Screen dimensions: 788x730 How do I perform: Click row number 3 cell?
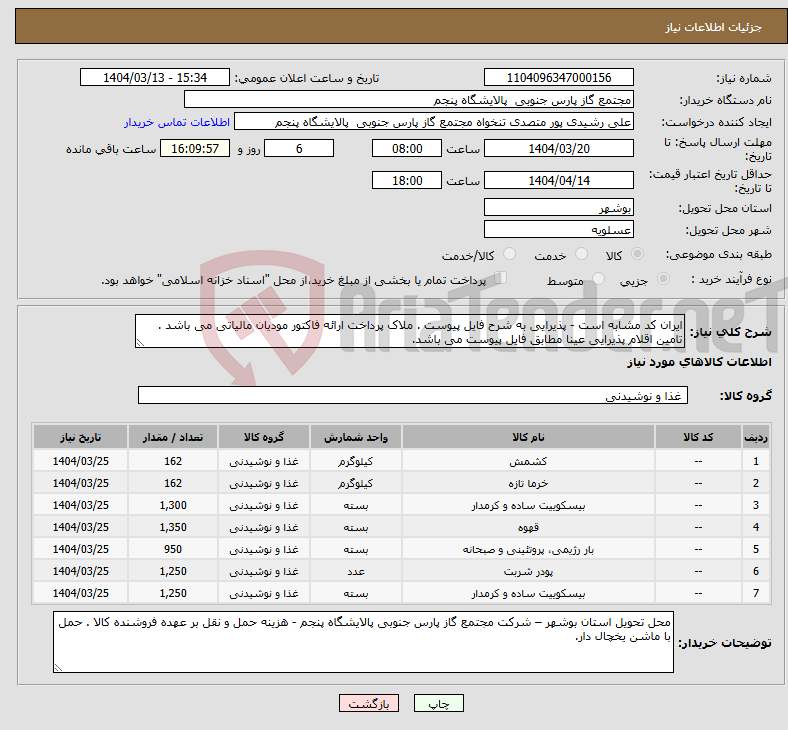[x=755, y=505]
